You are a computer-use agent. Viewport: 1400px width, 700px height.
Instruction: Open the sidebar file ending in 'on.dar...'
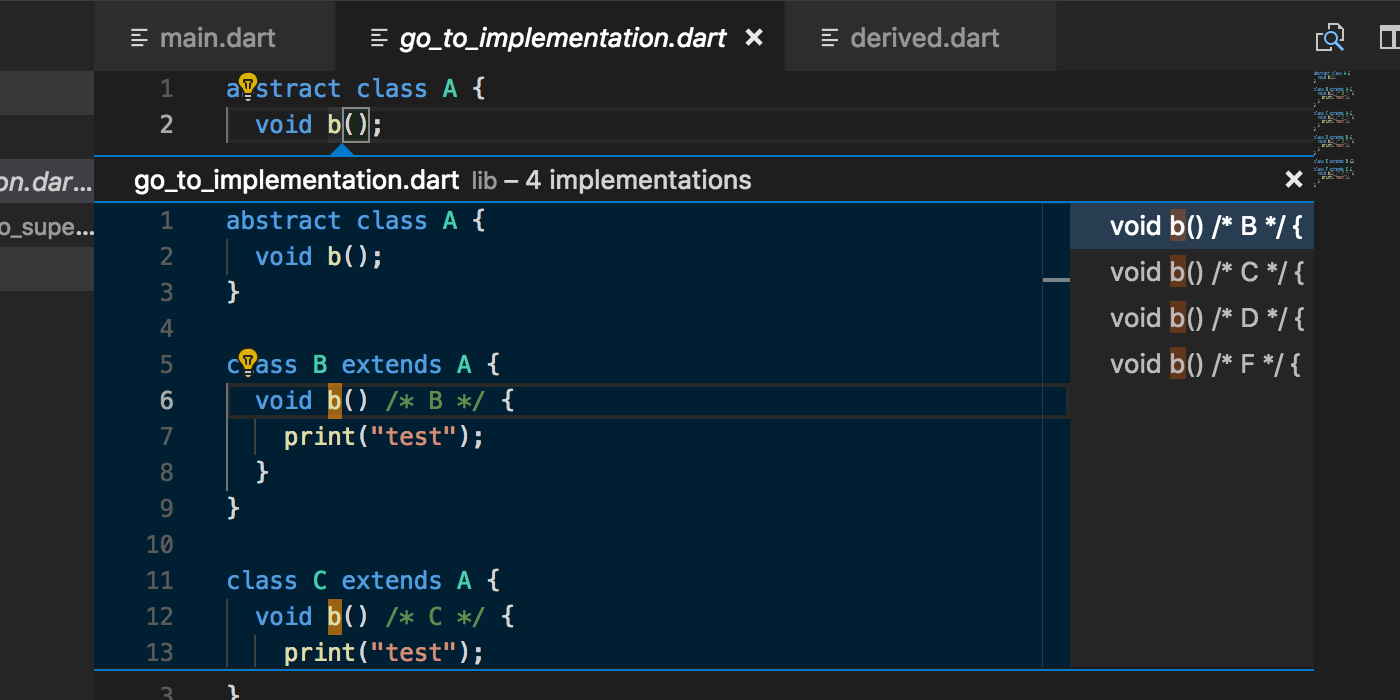point(46,182)
